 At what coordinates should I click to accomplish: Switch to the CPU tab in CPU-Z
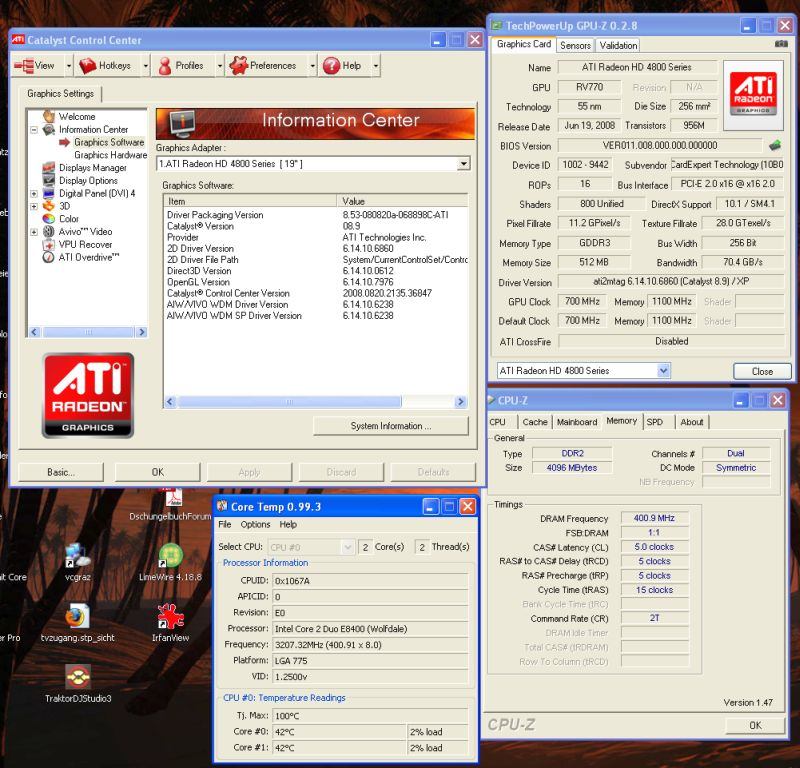[x=497, y=422]
